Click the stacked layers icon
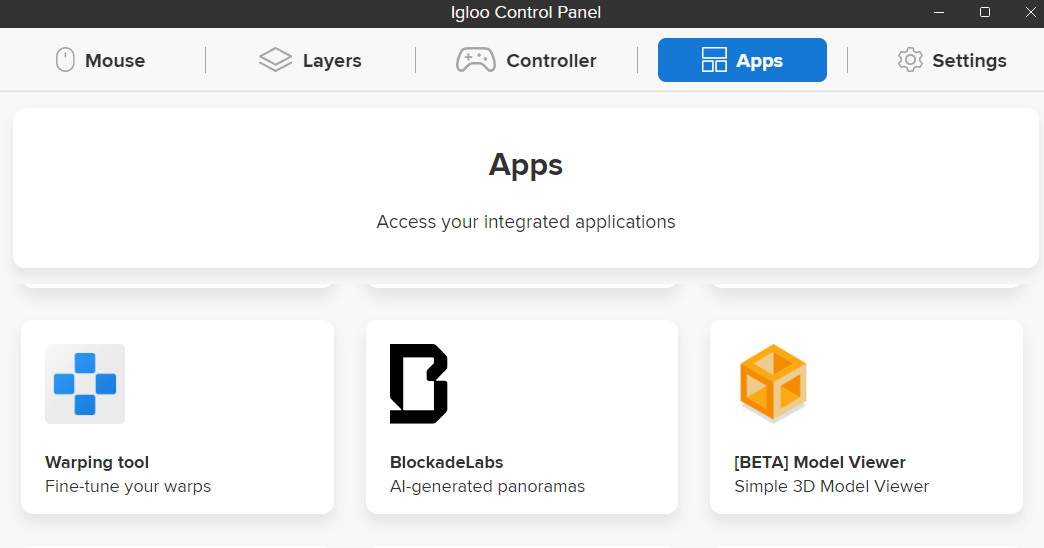 tap(275, 60)
